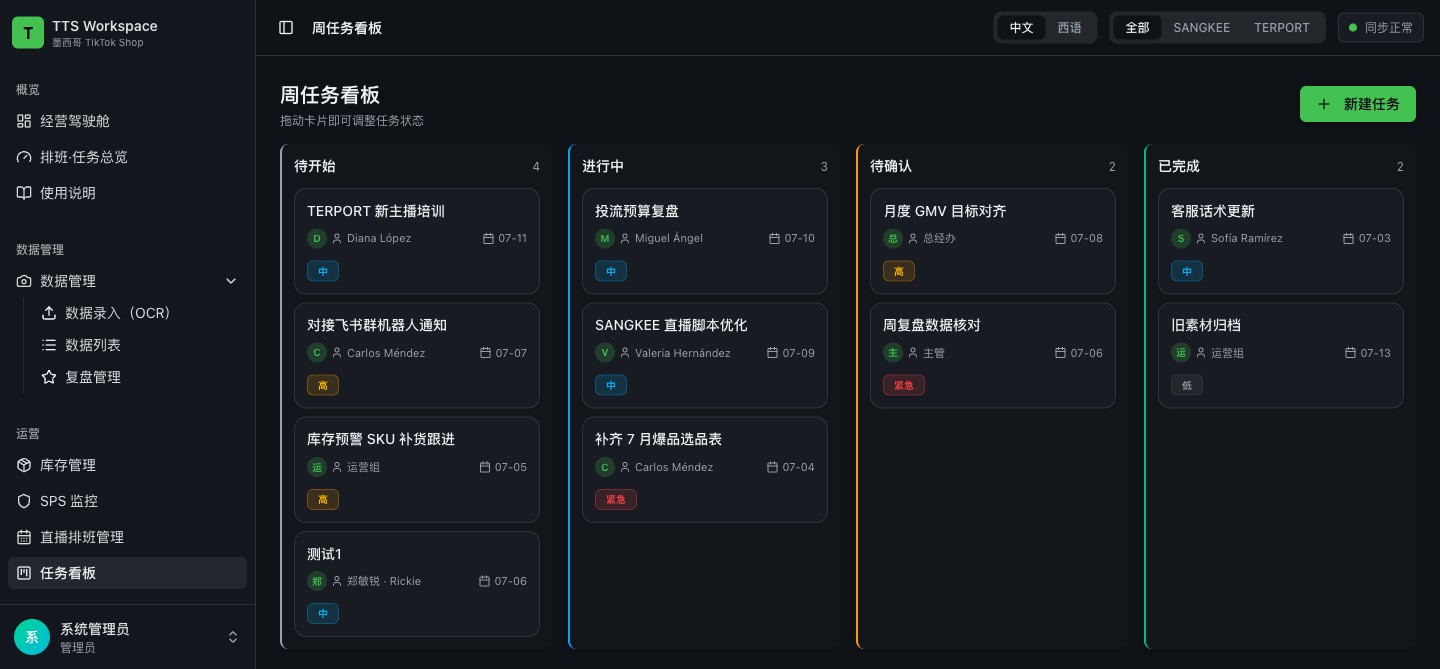The width and height of the screenshot is (1440, 669).
Task: Select 任务看板 in sidebar
Action: point(127,573)
